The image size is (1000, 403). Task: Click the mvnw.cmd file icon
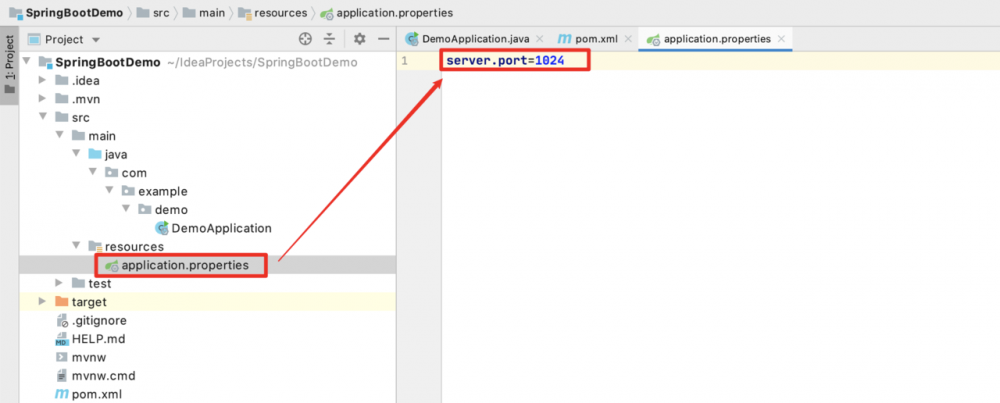click(x=62, y=376)
